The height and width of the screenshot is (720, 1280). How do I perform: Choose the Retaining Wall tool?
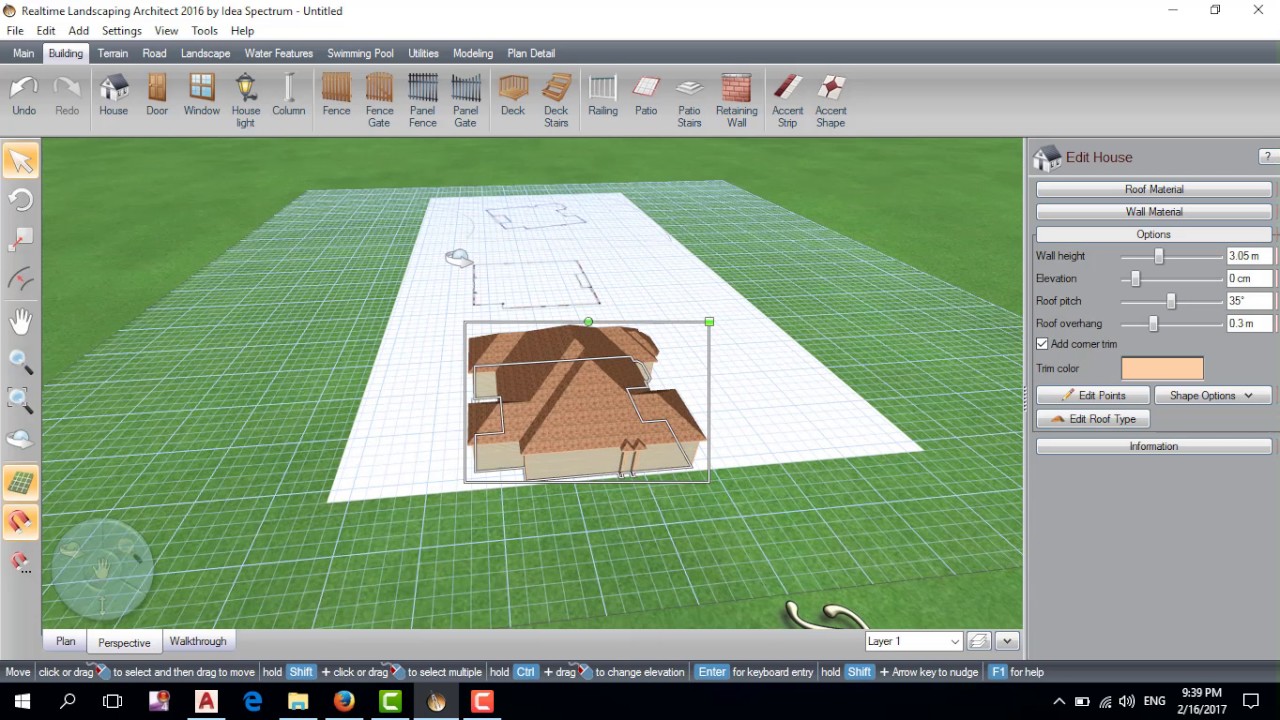tap(736, 101)
